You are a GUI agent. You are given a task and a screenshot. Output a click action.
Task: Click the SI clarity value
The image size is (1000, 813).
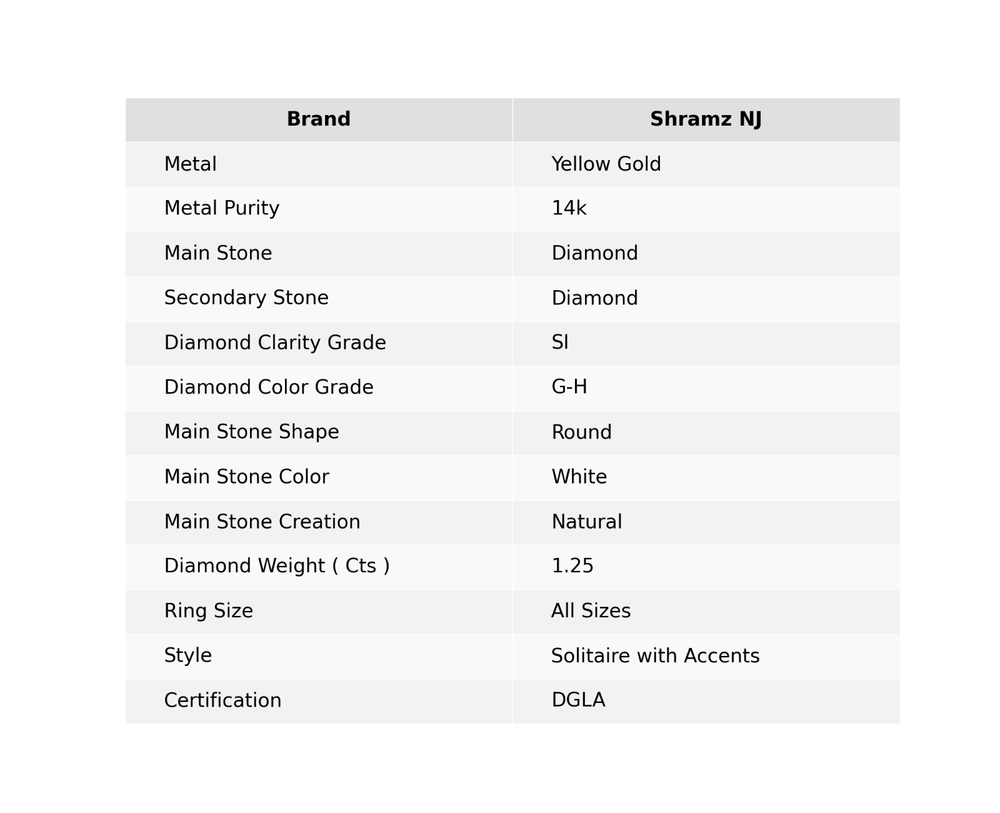[559, 343]
